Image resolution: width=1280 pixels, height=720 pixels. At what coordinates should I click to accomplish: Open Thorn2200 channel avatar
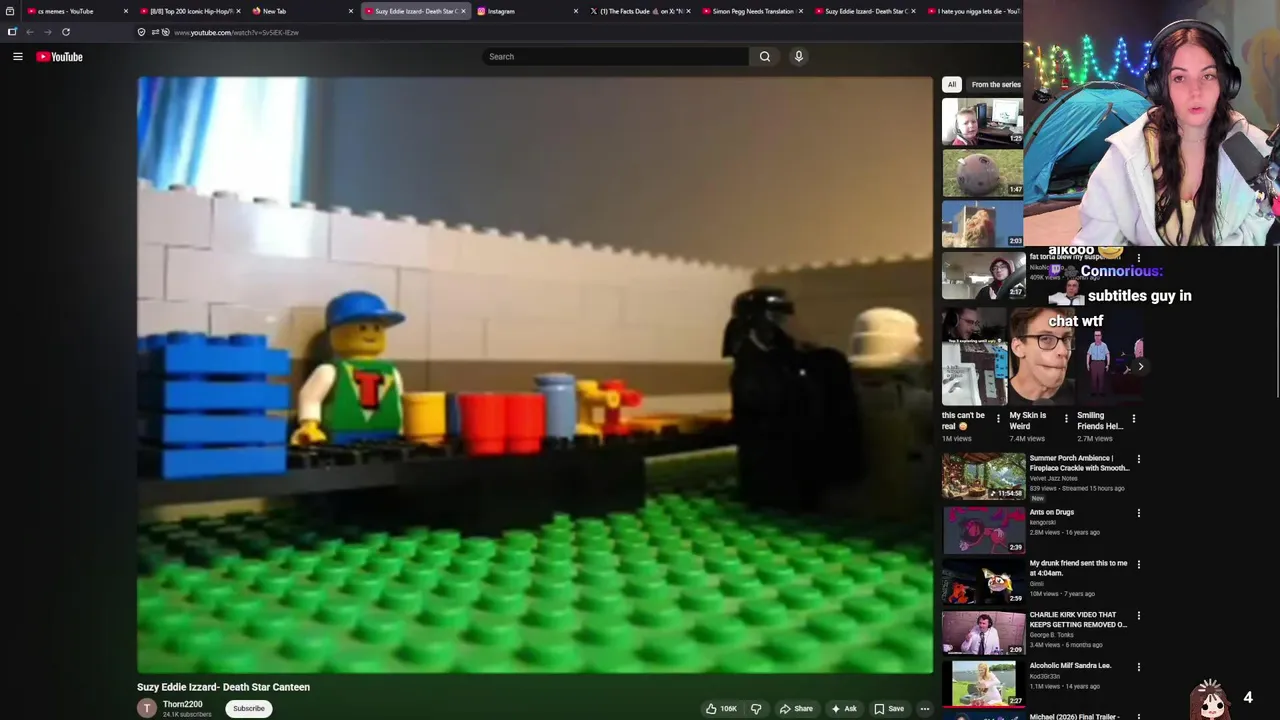pos(147,708)
